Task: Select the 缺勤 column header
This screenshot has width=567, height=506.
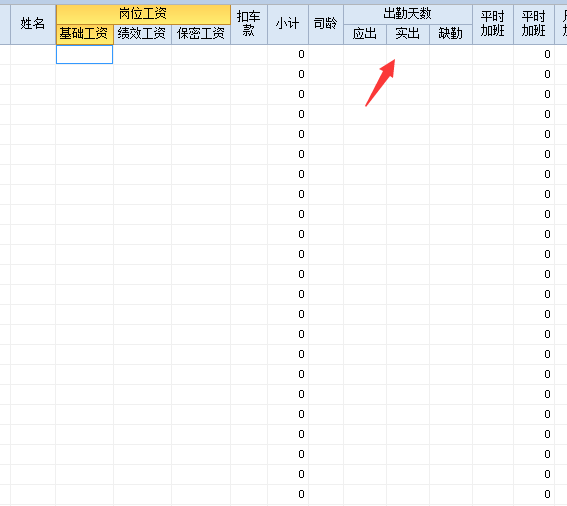Action: (x=451, y=34)
